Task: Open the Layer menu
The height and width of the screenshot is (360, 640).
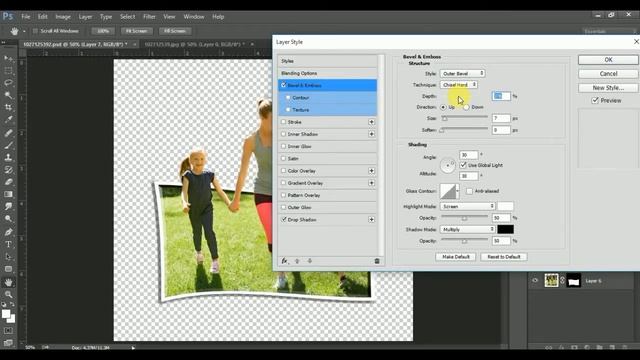Action: click(85, 17)
